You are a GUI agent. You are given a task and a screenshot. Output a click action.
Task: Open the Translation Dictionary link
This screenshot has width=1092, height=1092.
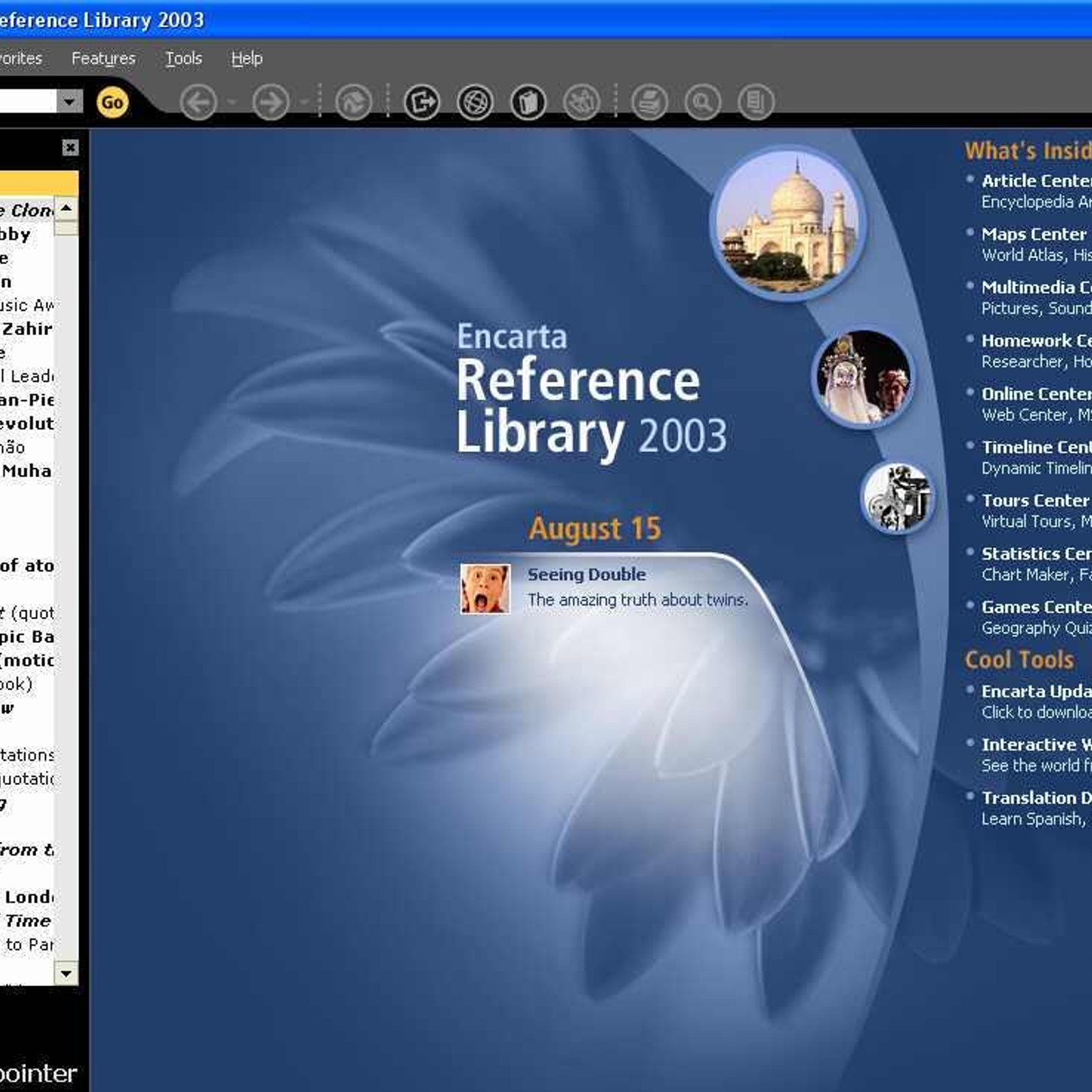(x=1037, y=798)
